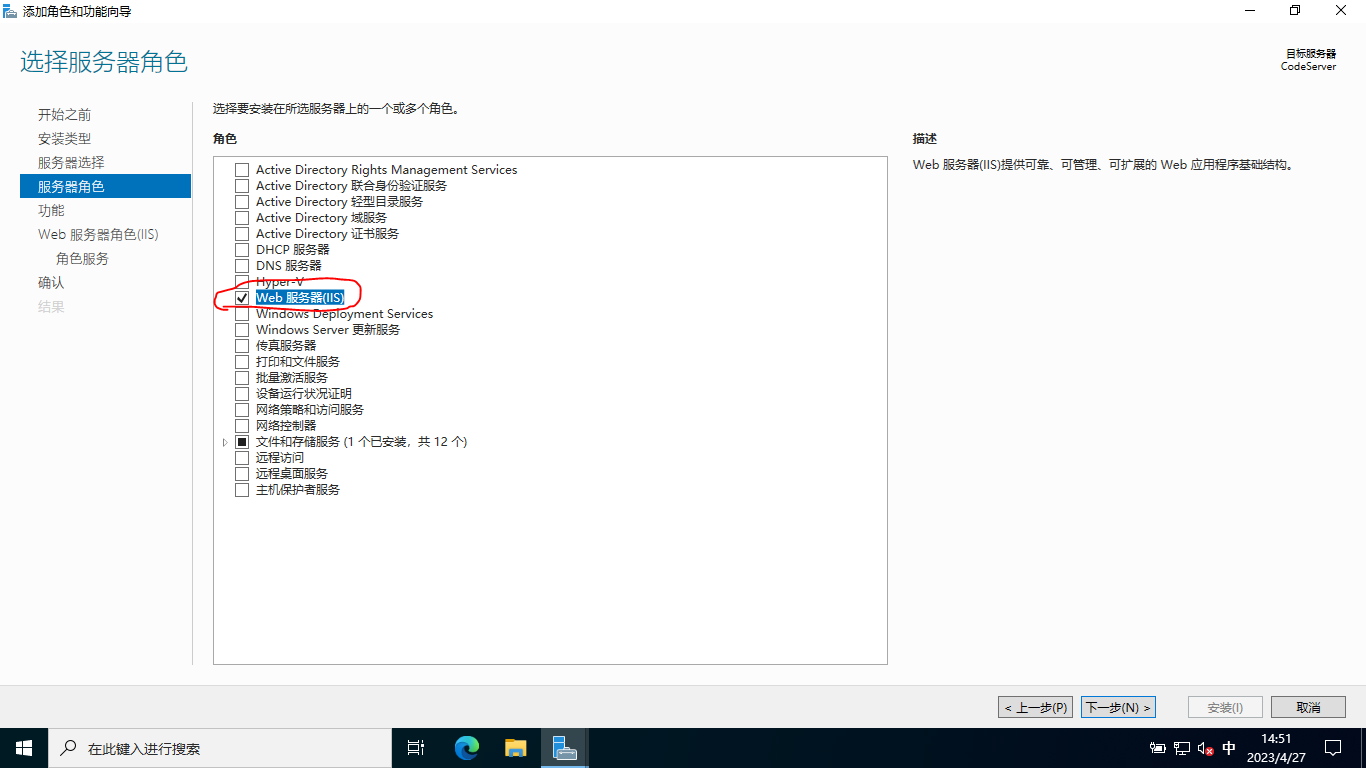Viewport: 1366px width, 768px height.
Task: Open the Windows Start menu
Action: (23, 748)
